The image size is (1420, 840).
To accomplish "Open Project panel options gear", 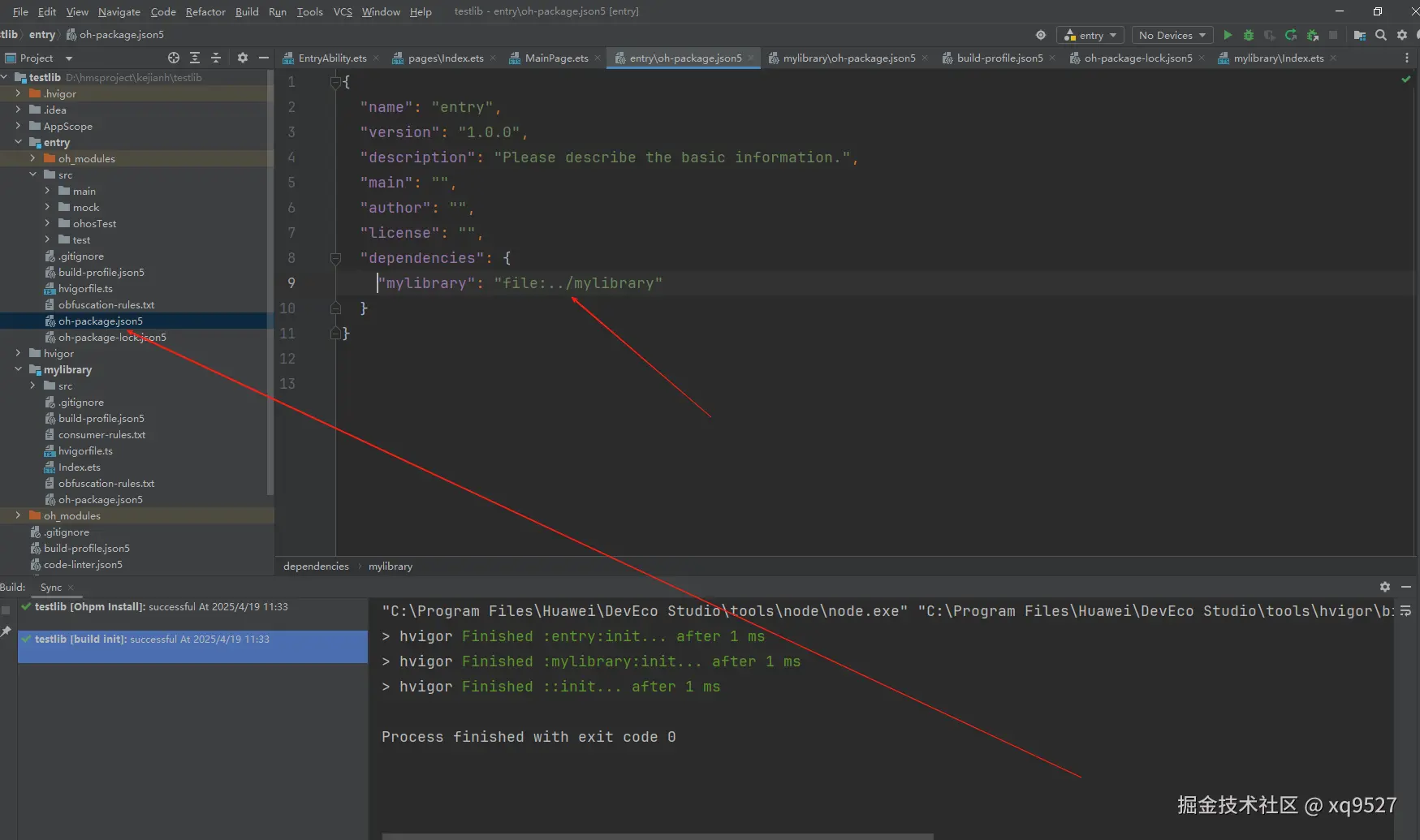I will point(243,58).
